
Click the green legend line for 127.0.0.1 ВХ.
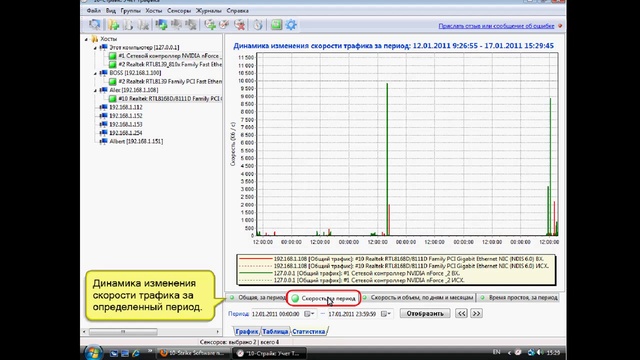(256, 273)
